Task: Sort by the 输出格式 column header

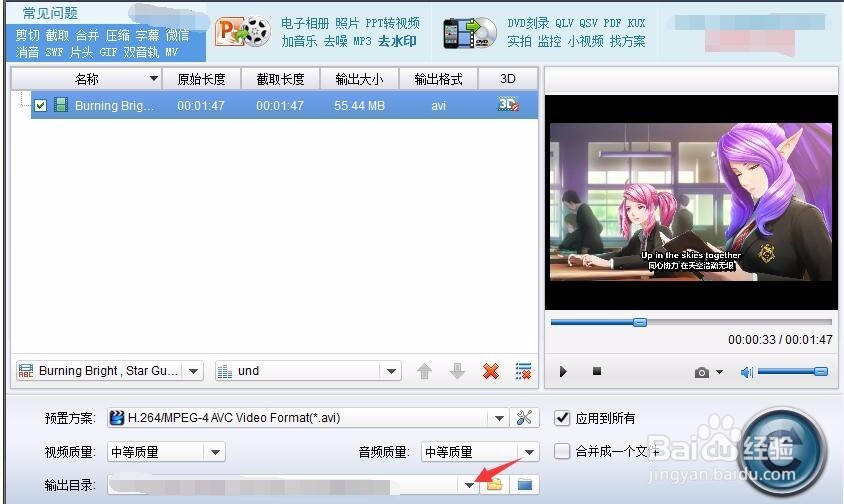Action: pos(438,79)
